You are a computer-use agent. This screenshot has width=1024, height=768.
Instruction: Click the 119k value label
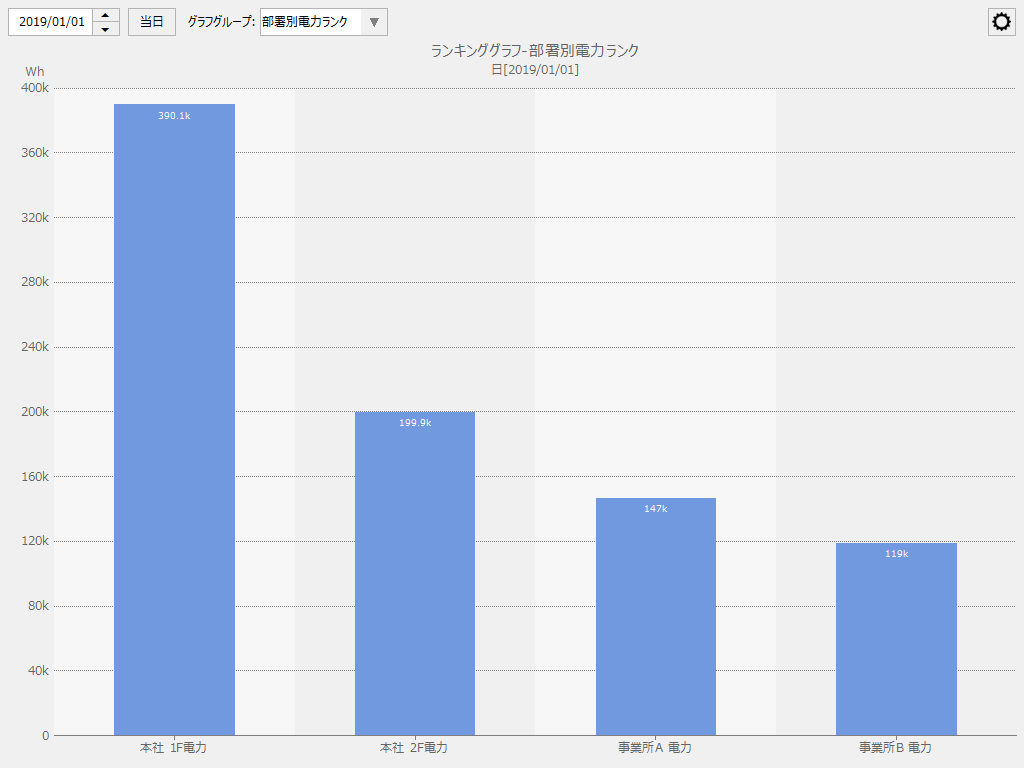click(896, 554)
